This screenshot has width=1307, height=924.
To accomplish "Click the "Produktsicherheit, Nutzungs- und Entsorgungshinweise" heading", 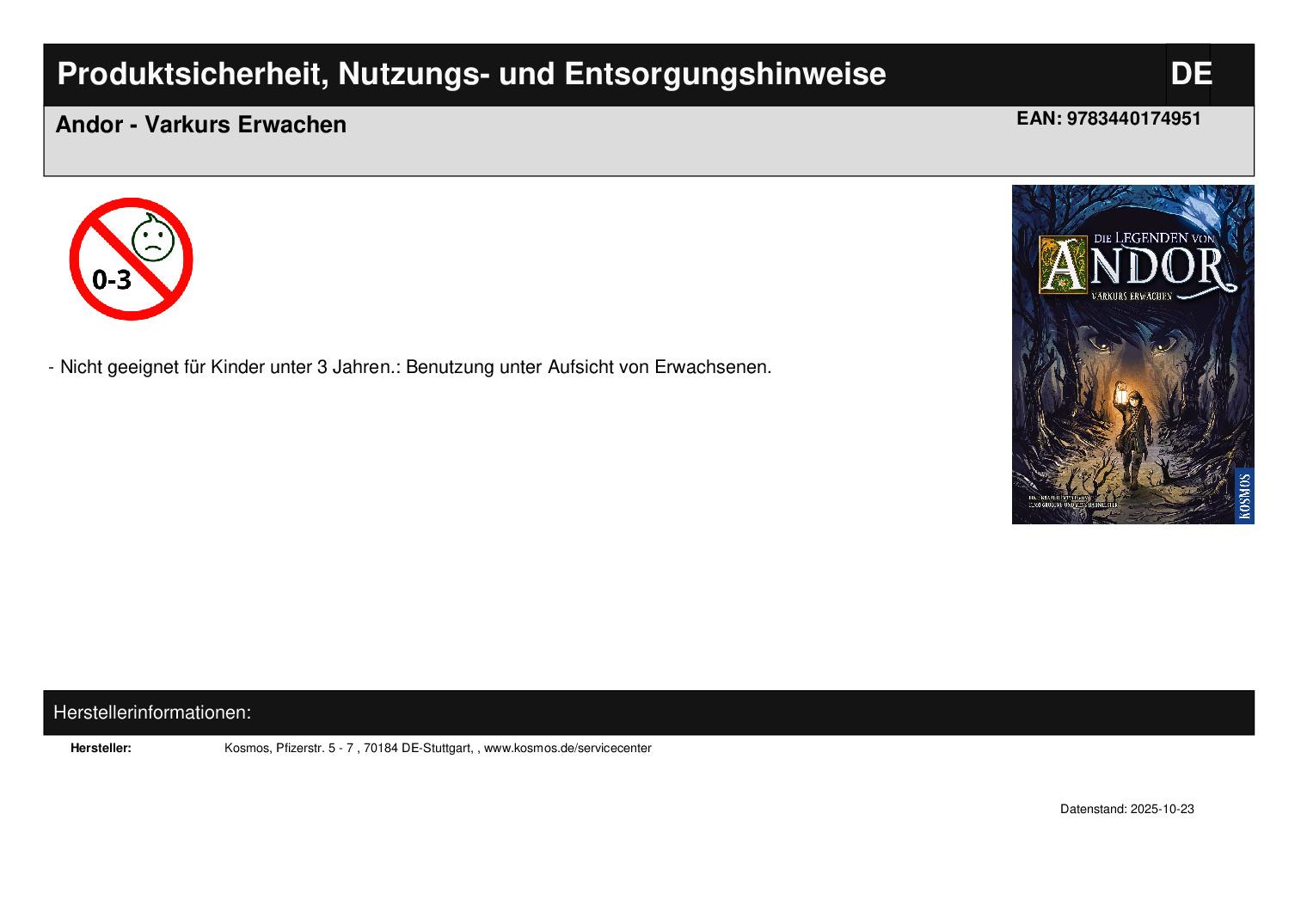I will (471, 74).
